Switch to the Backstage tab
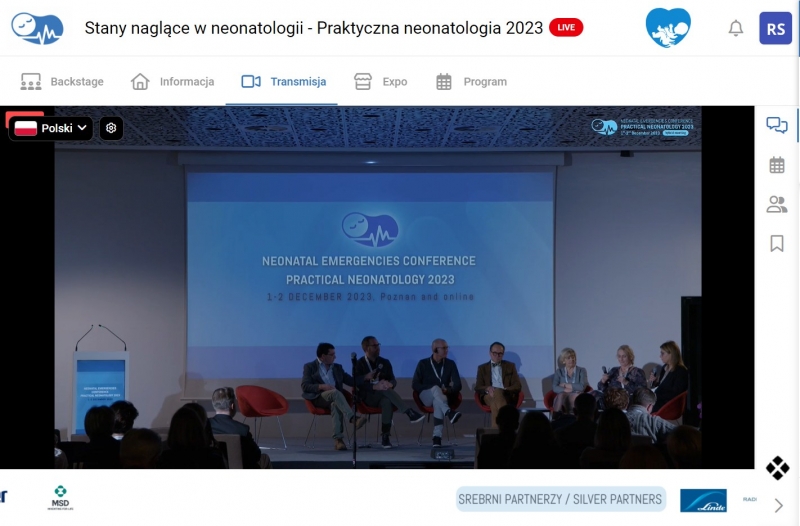The height and width of the screenshot is (526, 800). [62, 82]
